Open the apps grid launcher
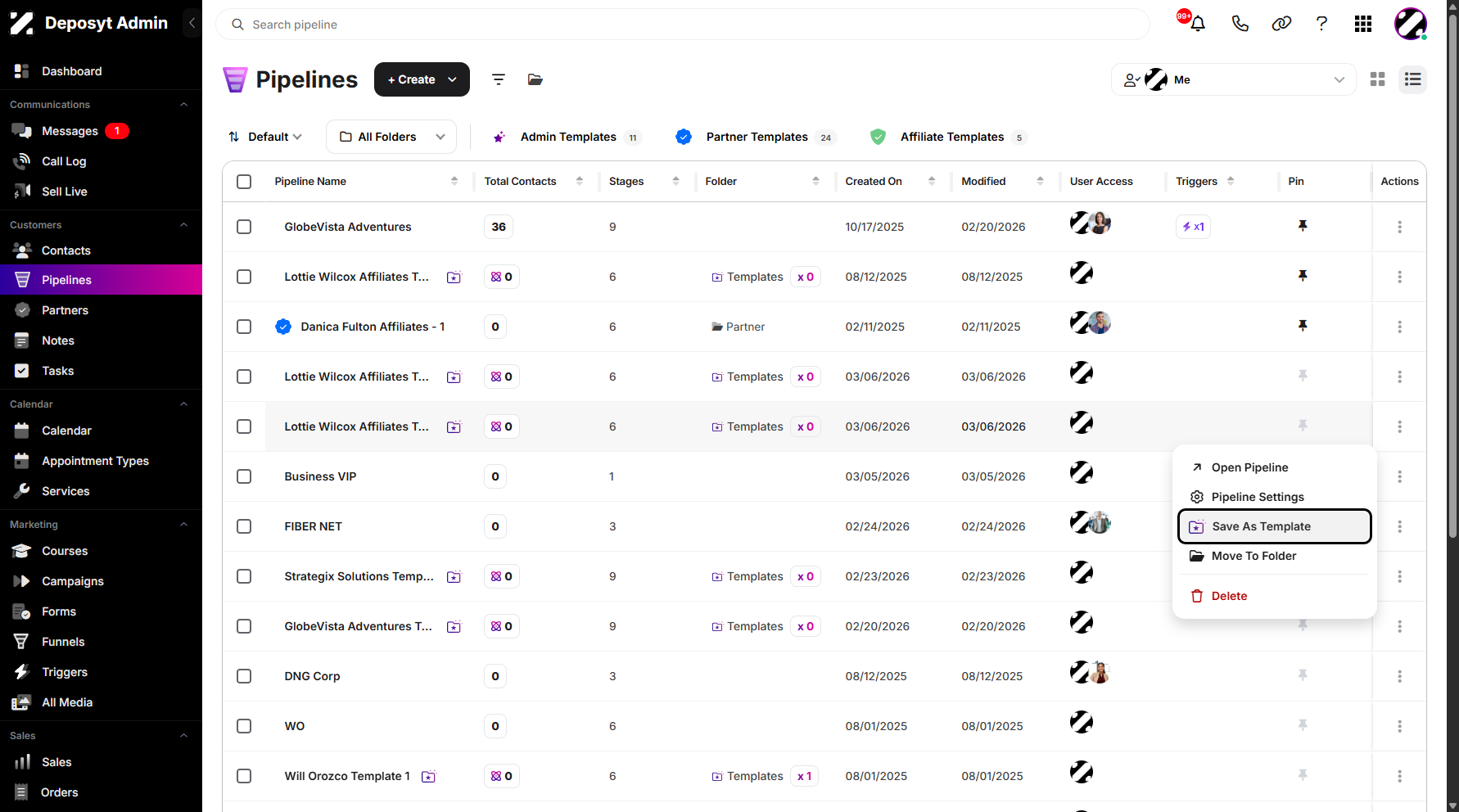The height and width of the screenshot is (812, 1459). pos(1363,24)
